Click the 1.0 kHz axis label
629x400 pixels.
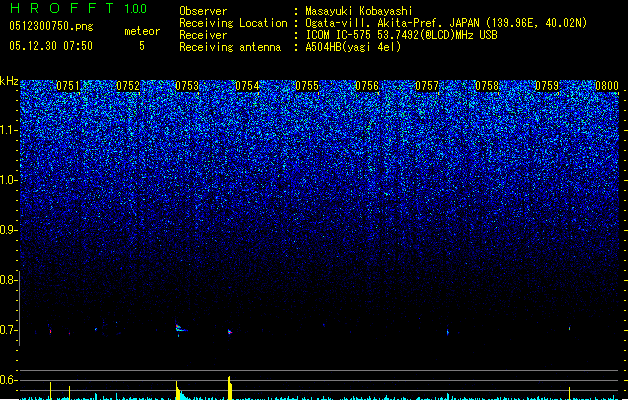click(x=8, y=180)
